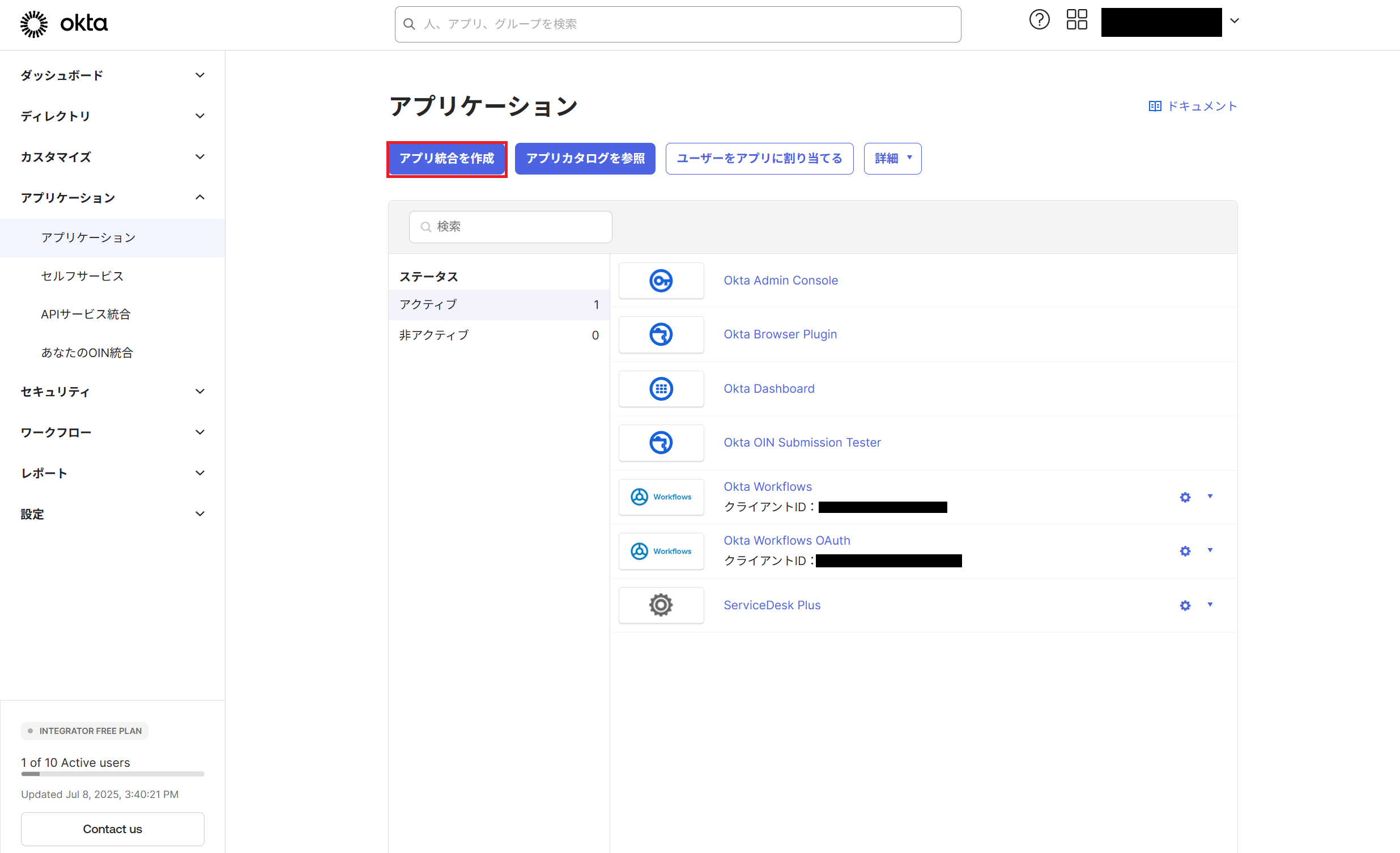The image size is (1400, 853).
Task: Click the Okta logo
Action: click(x=63, y=24)
